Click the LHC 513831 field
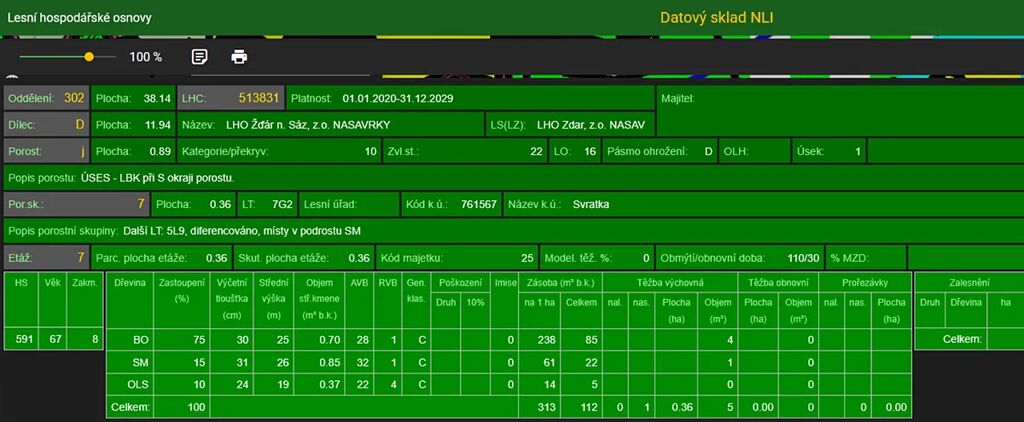 (x=230, y=99)
